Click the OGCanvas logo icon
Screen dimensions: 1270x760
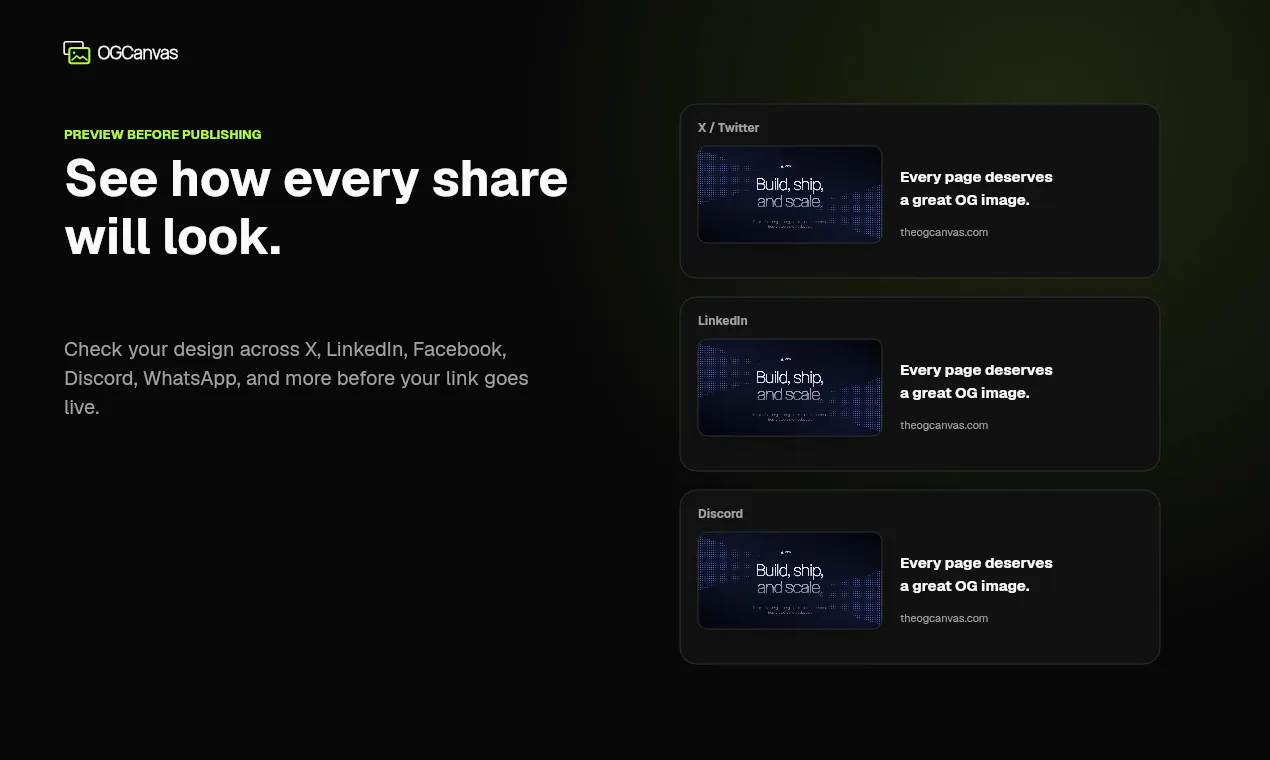click(x=77, y=52)
